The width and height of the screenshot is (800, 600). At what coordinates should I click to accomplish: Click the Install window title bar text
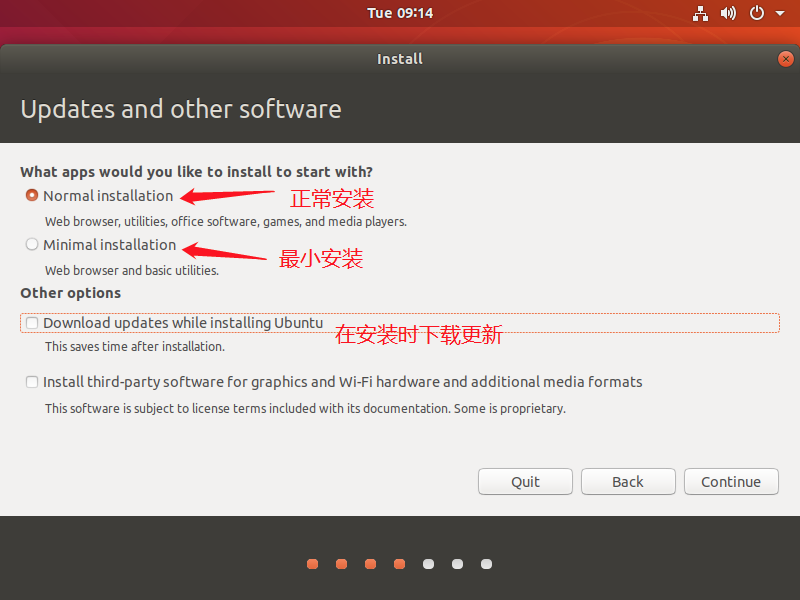(x=400, y=59)
